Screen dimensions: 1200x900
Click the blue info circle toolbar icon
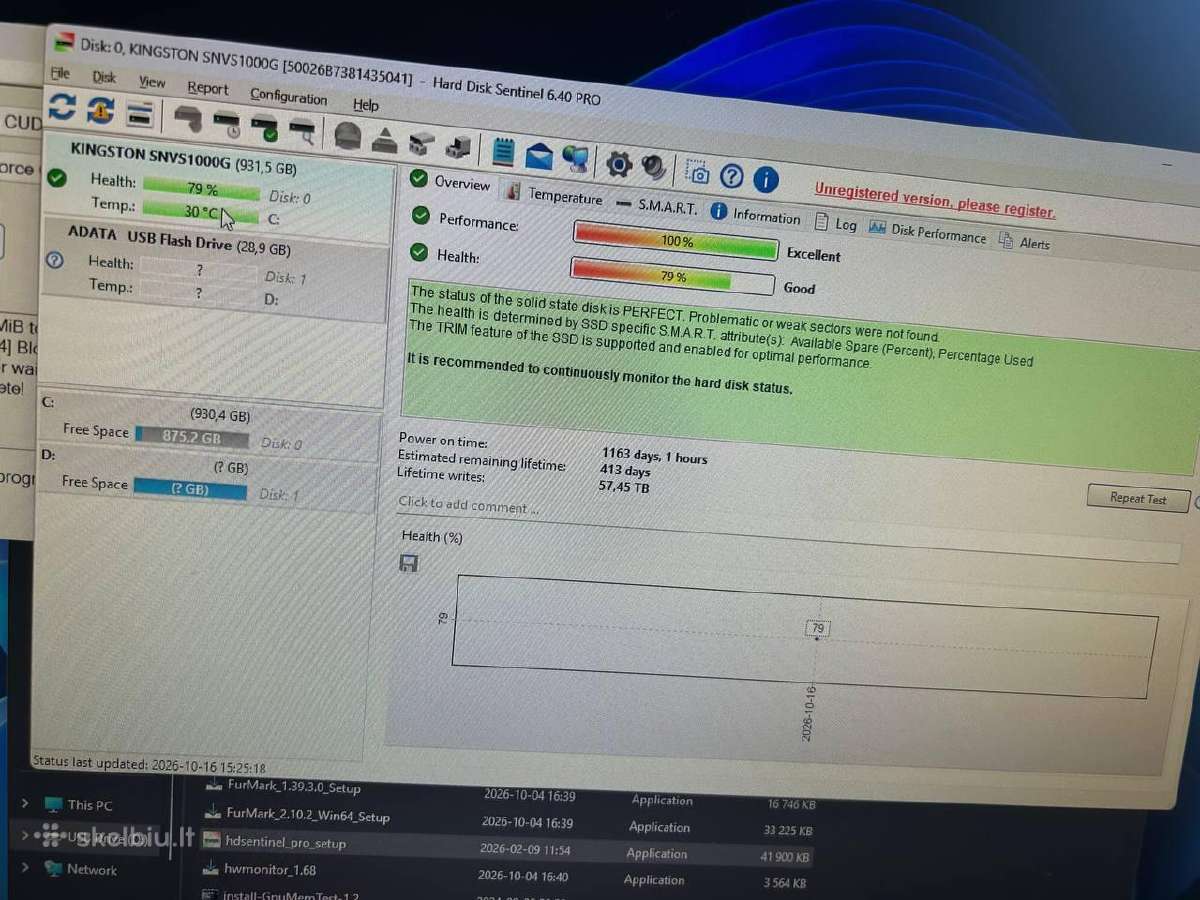(x=766, y=179)
